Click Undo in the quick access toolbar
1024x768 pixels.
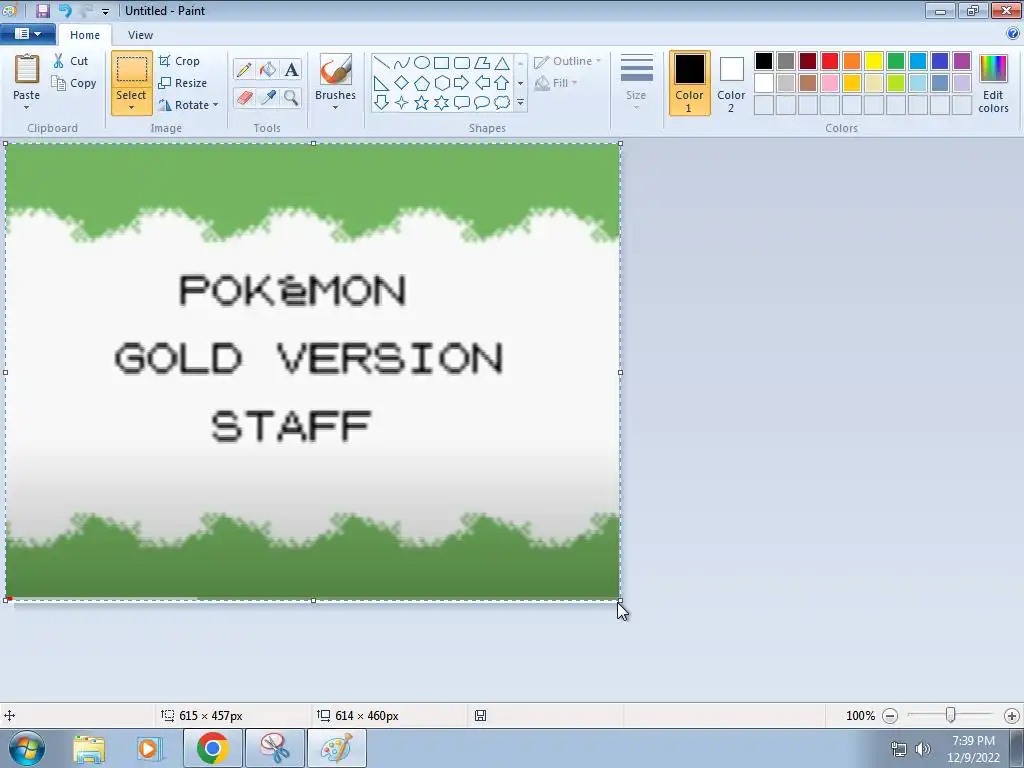pos(65,10)
